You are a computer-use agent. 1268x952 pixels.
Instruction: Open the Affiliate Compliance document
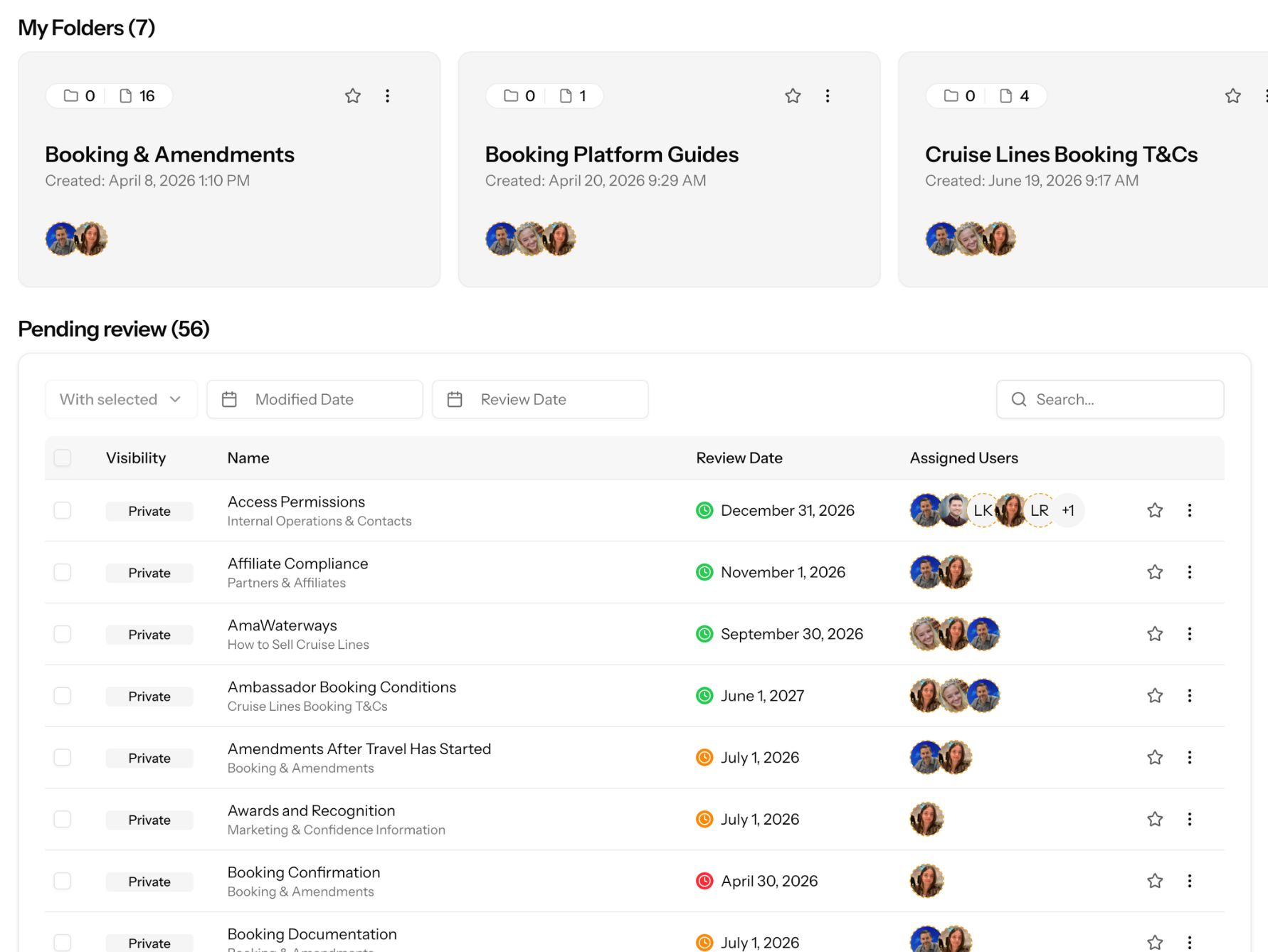coord(297,564)
